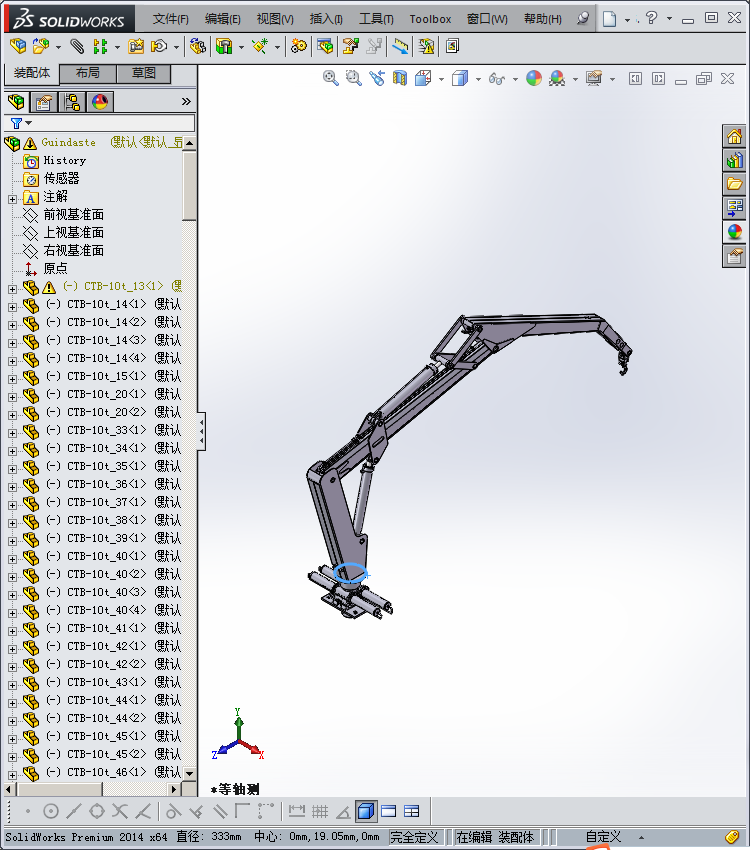Click the Smart Fasteners icon
Image resolution: width=750 pixels, height=850 pixels.
point(136,46)
